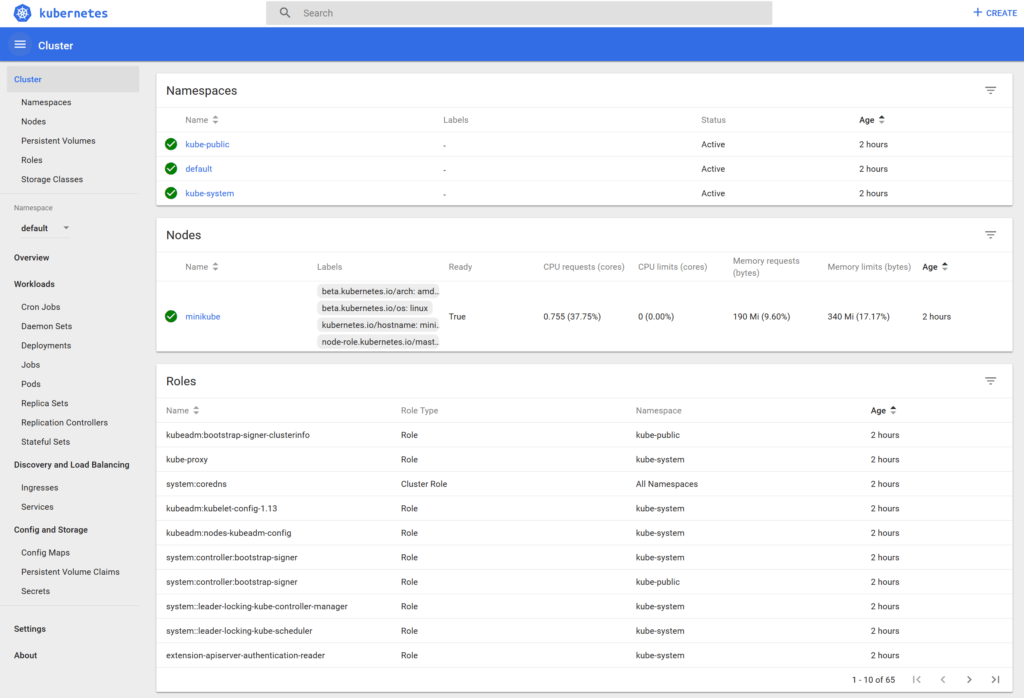Click the beta.kubernetes.io/os: linux label chip
The width and height of the screenshot is (1024, 698).
click(375, 308)
